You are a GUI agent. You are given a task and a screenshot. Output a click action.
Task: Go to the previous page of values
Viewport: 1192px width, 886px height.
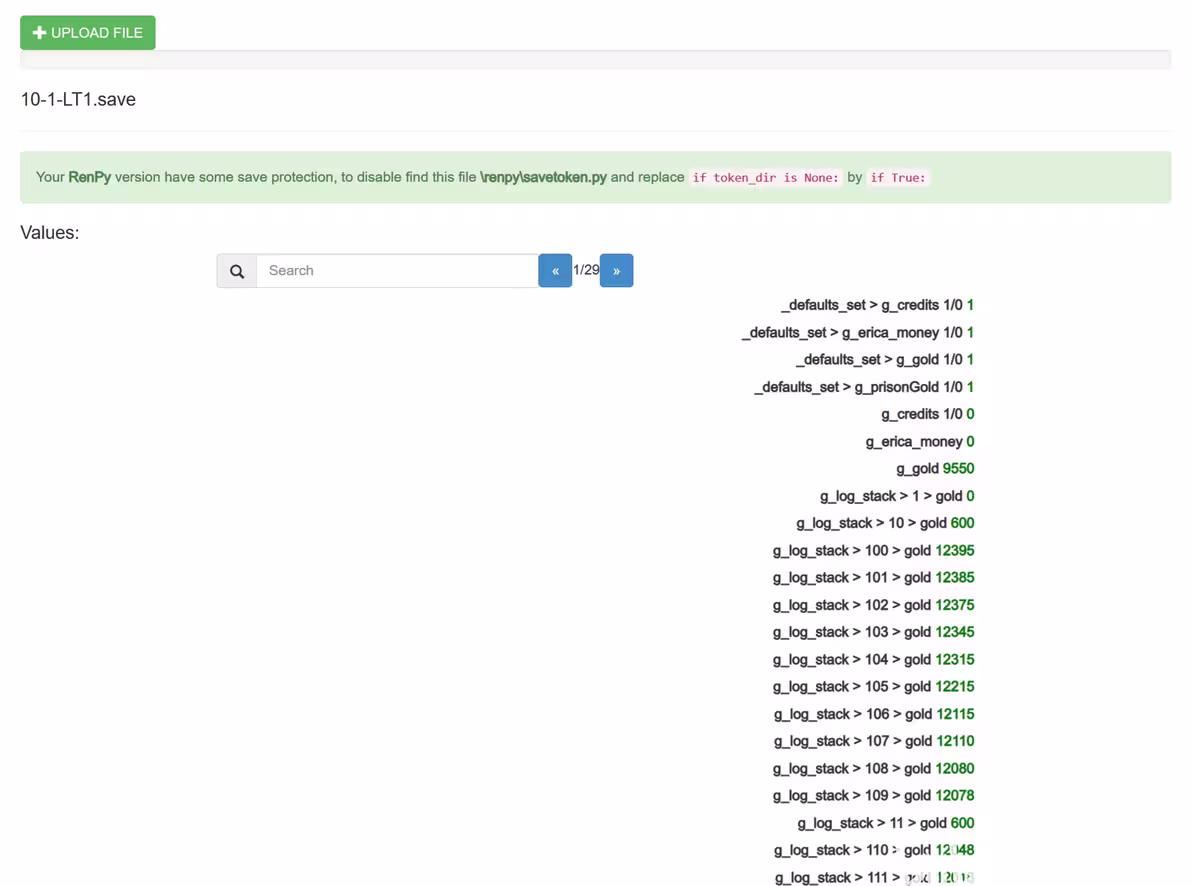click(555, 271)
